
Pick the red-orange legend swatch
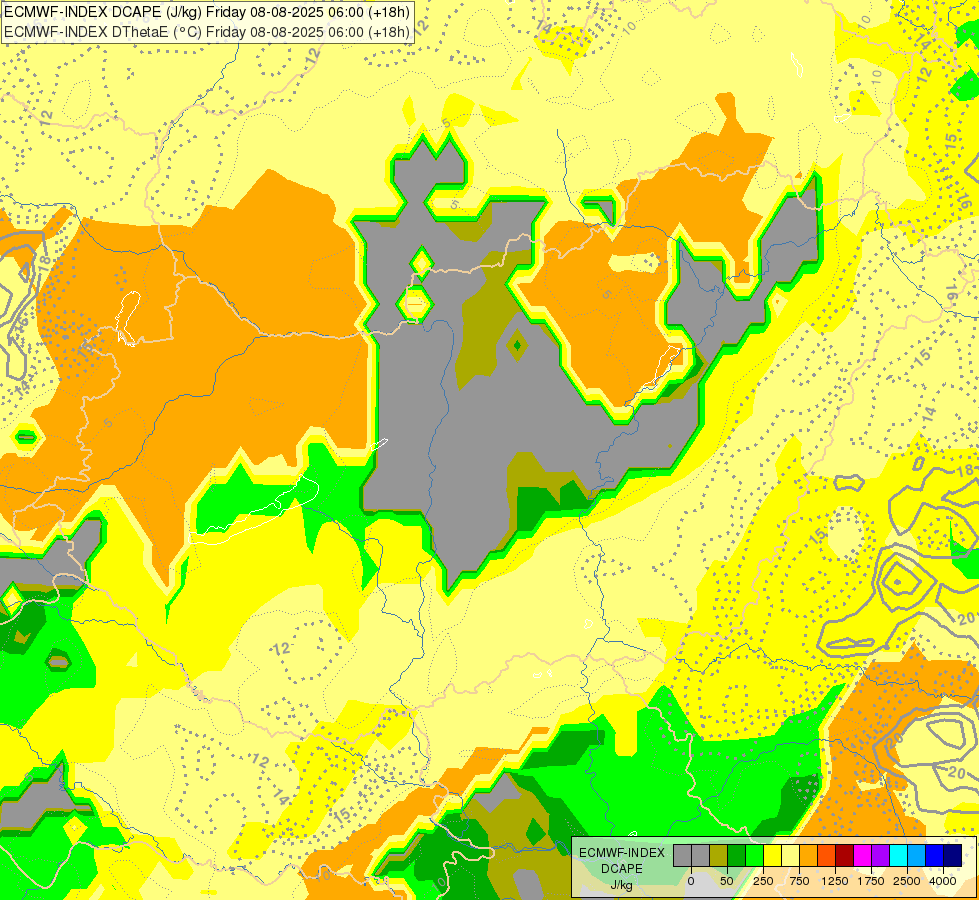click(x=827, y=855)
